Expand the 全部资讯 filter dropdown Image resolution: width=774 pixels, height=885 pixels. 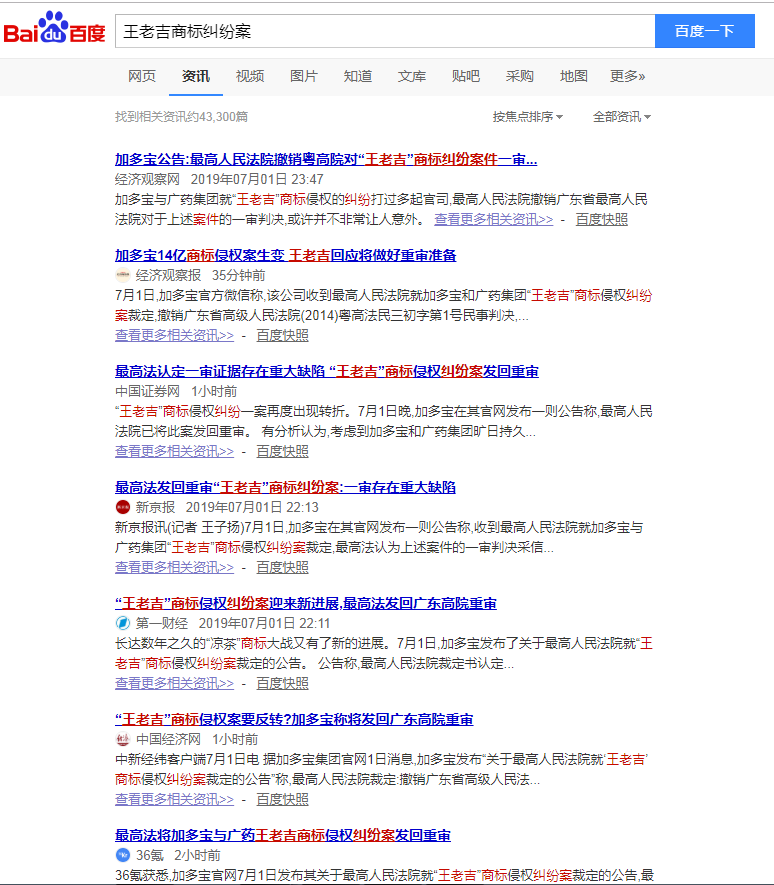pyautogui.click(x=621, y=117)
